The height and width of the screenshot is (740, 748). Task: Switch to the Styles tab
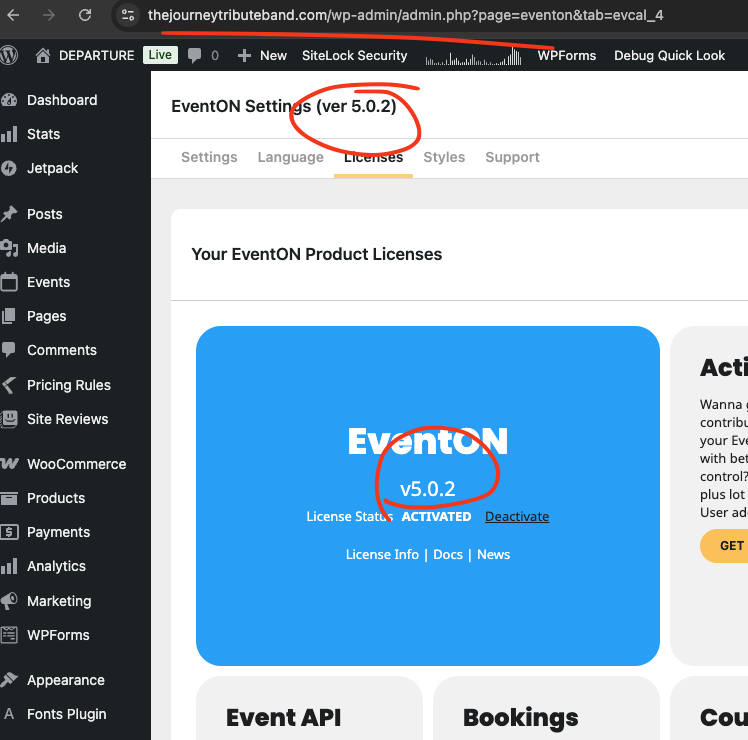click(x=444, y=157)
